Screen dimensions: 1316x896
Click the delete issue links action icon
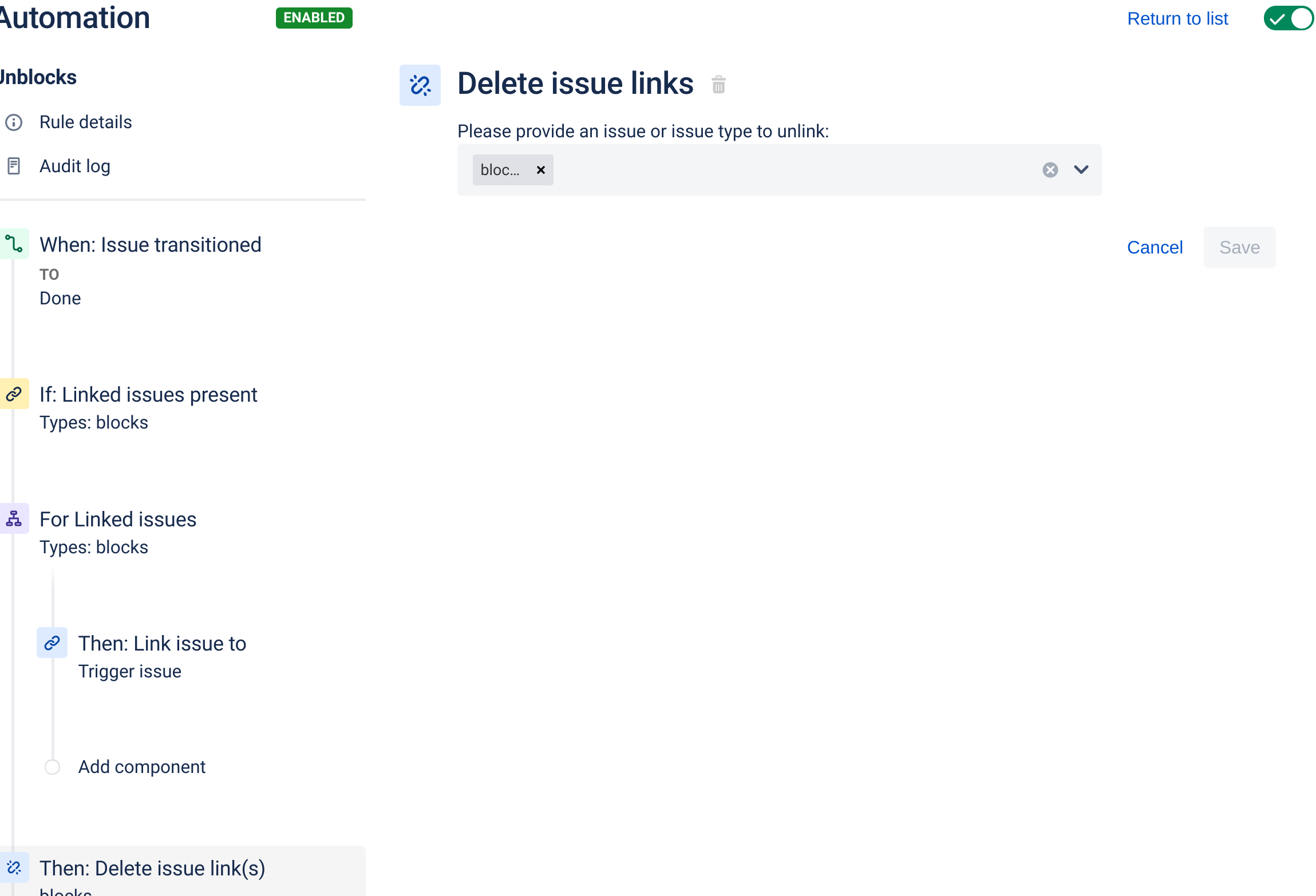coord(420,84)
